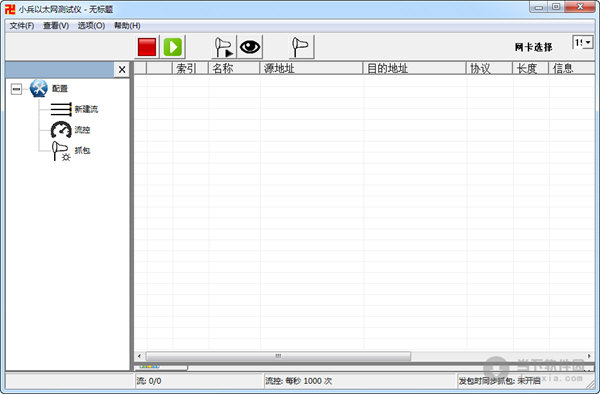Click the app logo icon in title bar
This screenshot has height=394, width=600.
coord(10,9)
